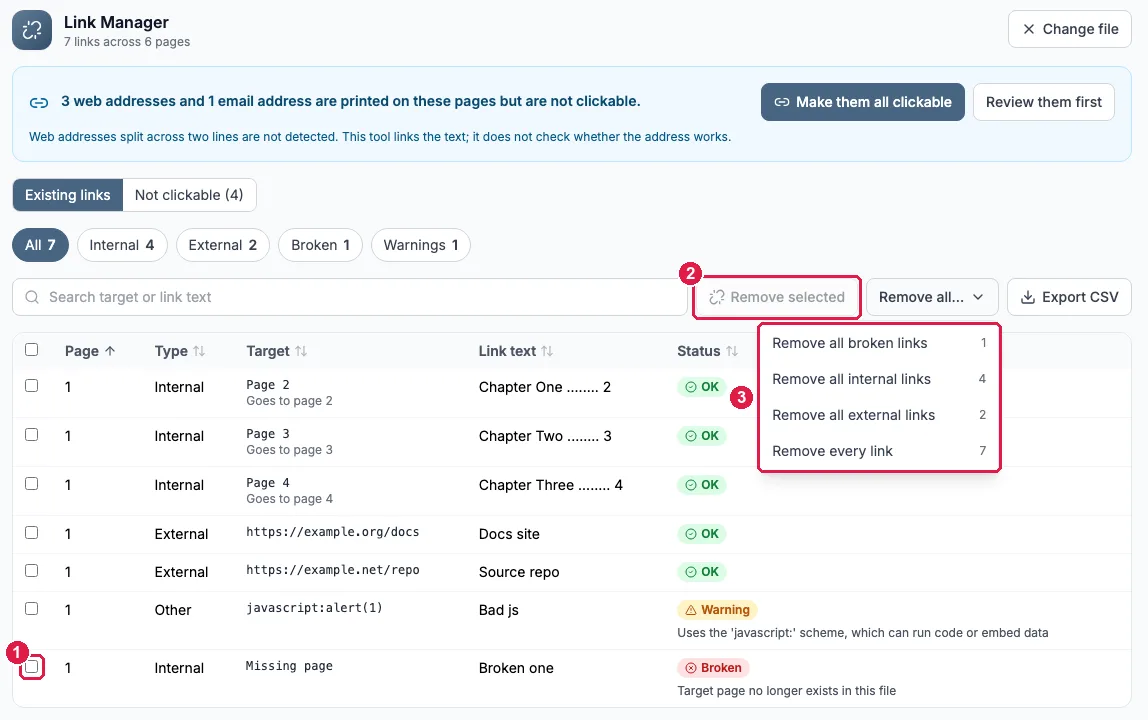Choose Remove all broken links
This screenshot has height=720, width=1148.
click(x=879, y=344)
